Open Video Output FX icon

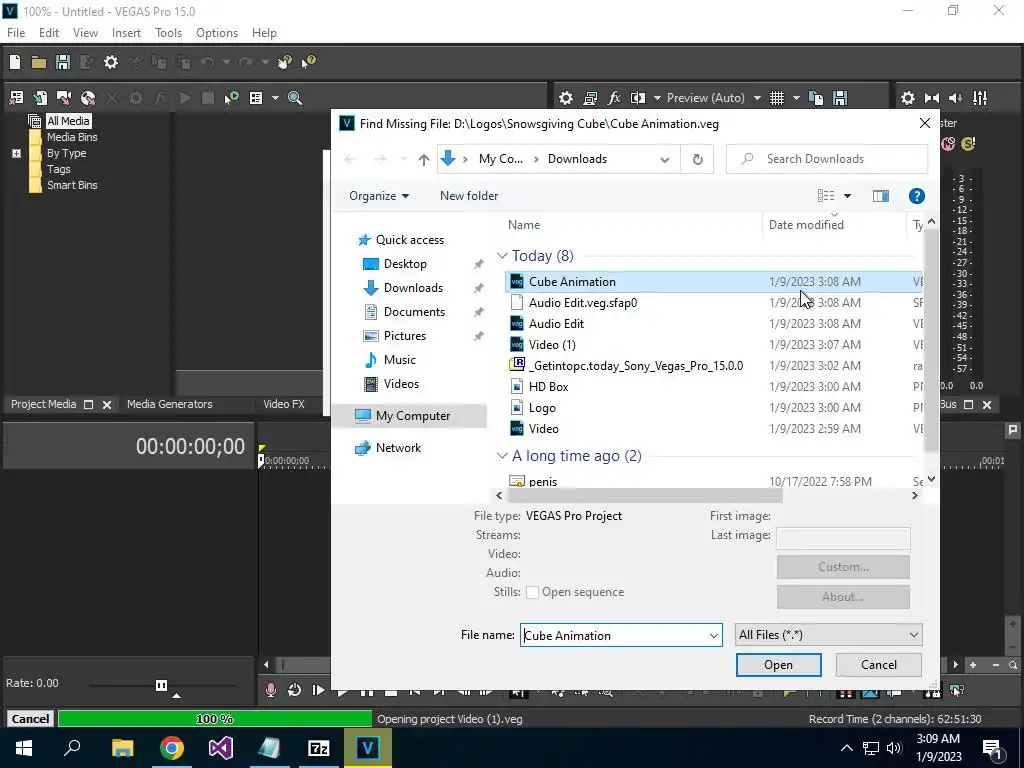click(x=614, y=98)
